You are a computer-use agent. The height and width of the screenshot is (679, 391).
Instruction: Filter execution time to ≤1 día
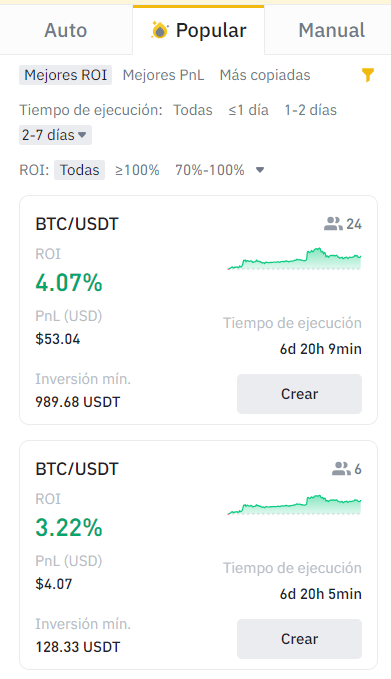coord(249,110)
